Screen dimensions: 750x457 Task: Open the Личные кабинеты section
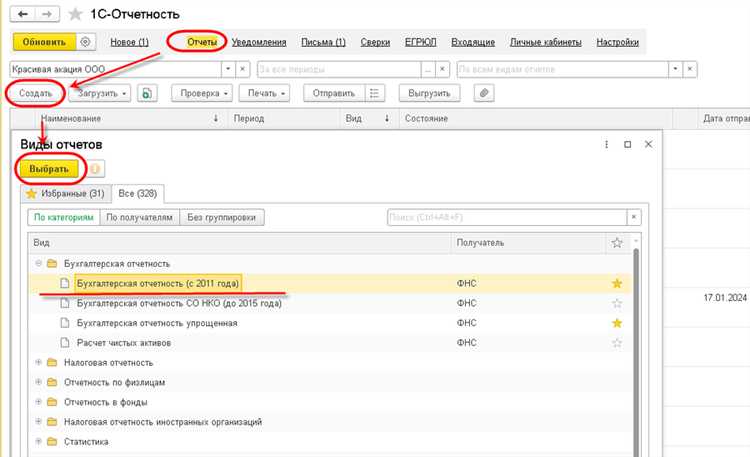click(x=546, y=42)
